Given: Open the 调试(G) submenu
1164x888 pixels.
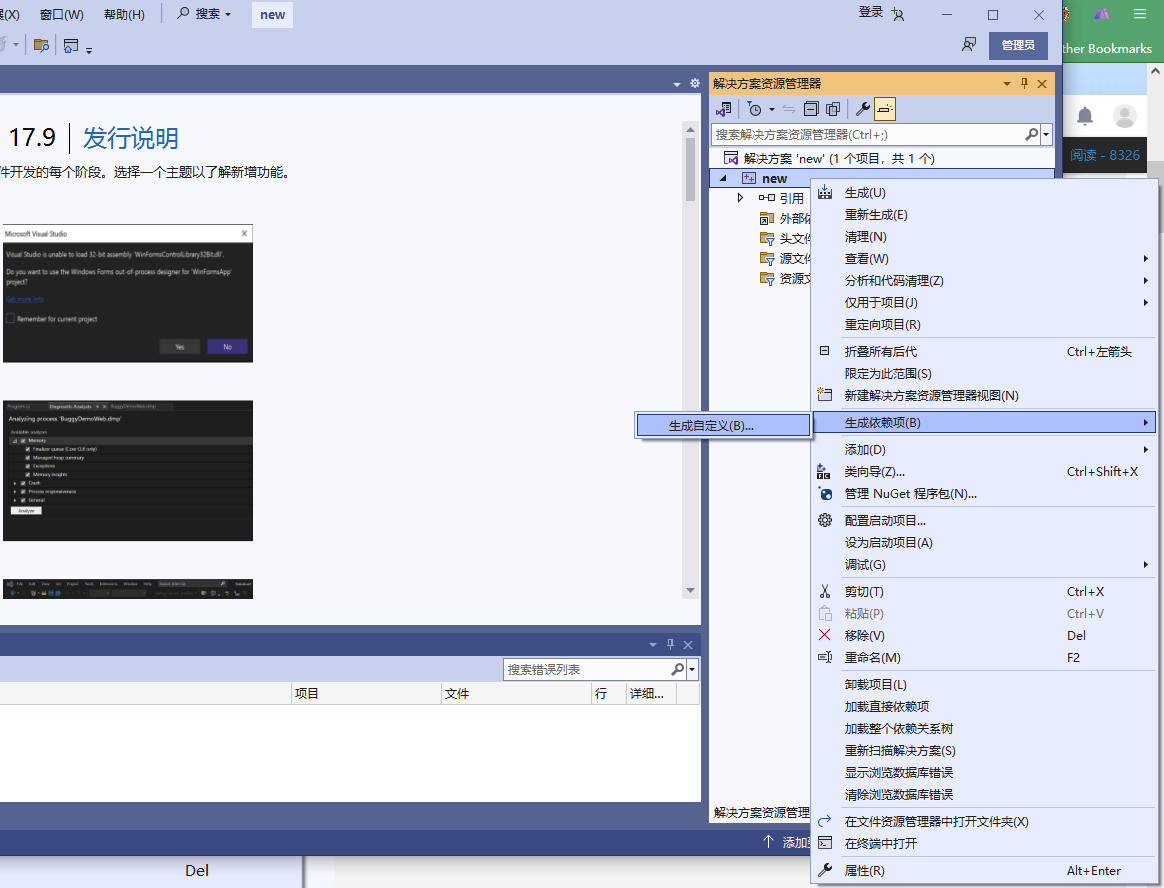Looking at the screenshot, I should [984, 564].
